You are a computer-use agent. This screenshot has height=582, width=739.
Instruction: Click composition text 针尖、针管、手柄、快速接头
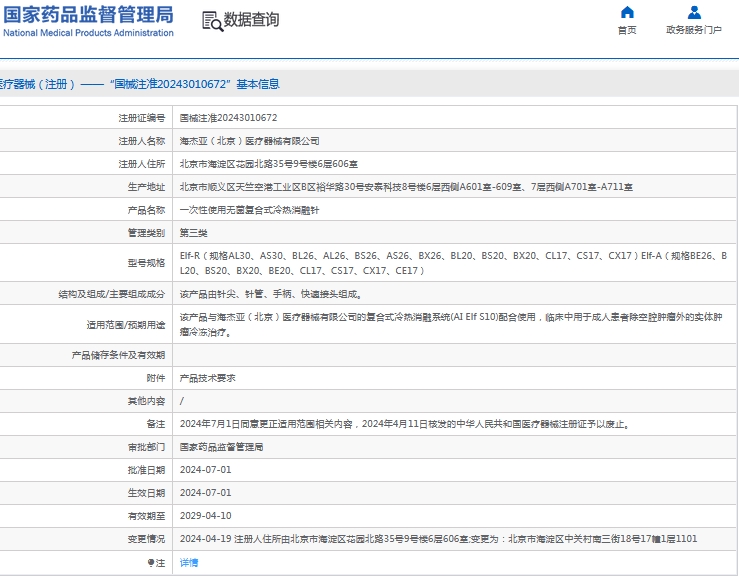coord(271,294)
